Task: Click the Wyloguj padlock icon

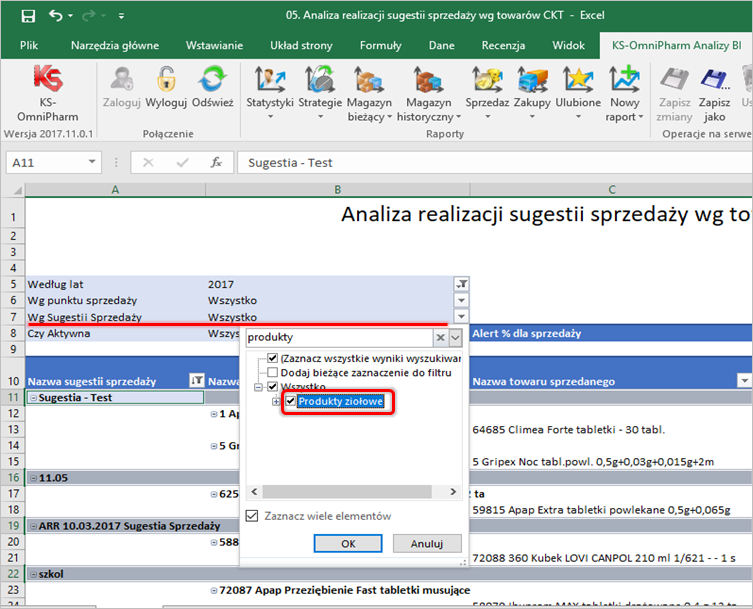Action: click(166, 78)
